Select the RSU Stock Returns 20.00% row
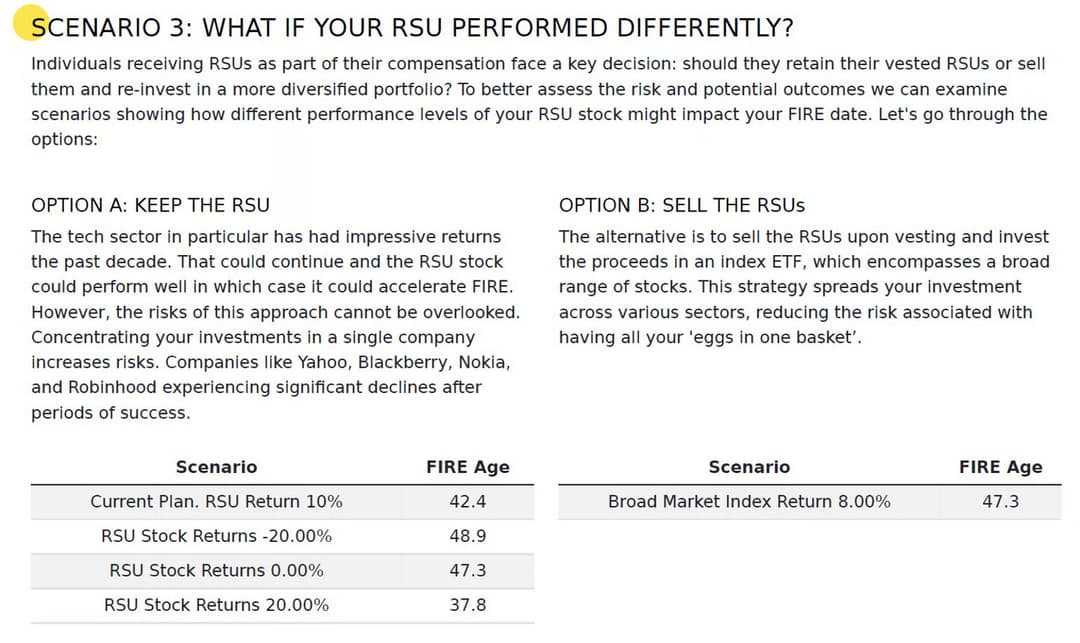This screenshot has height=643, width=1080. [216, 604]
